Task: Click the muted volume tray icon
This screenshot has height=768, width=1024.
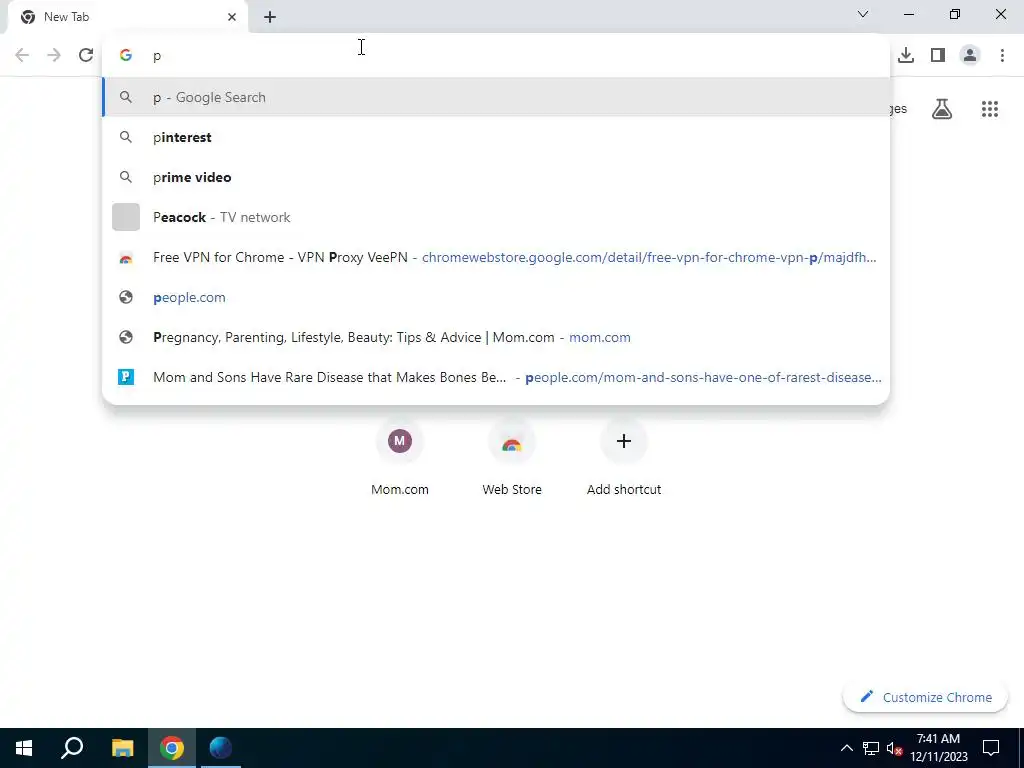Action: (x=894, y=748)
